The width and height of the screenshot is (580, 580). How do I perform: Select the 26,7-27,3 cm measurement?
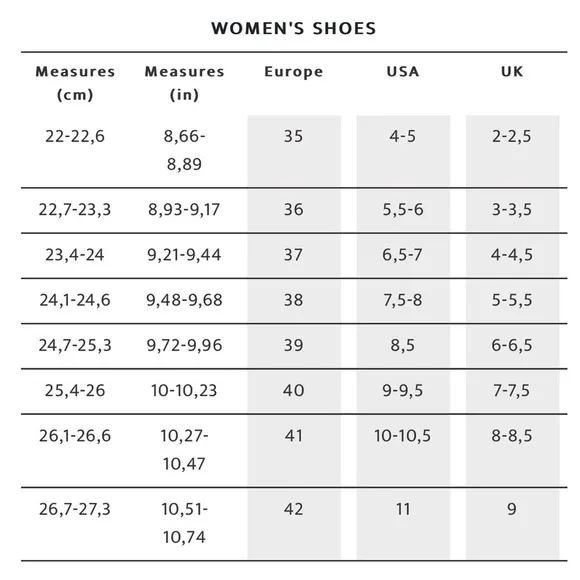[75, 509]
